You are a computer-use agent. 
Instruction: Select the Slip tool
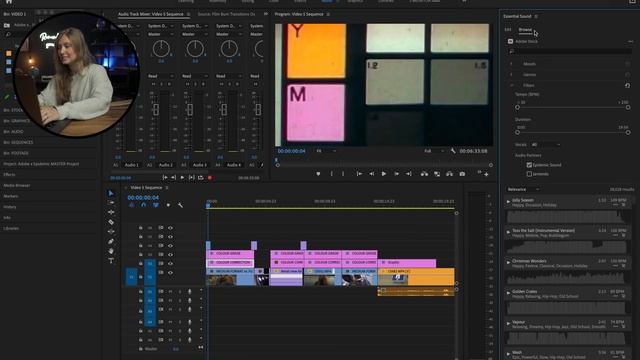point(111,231)
